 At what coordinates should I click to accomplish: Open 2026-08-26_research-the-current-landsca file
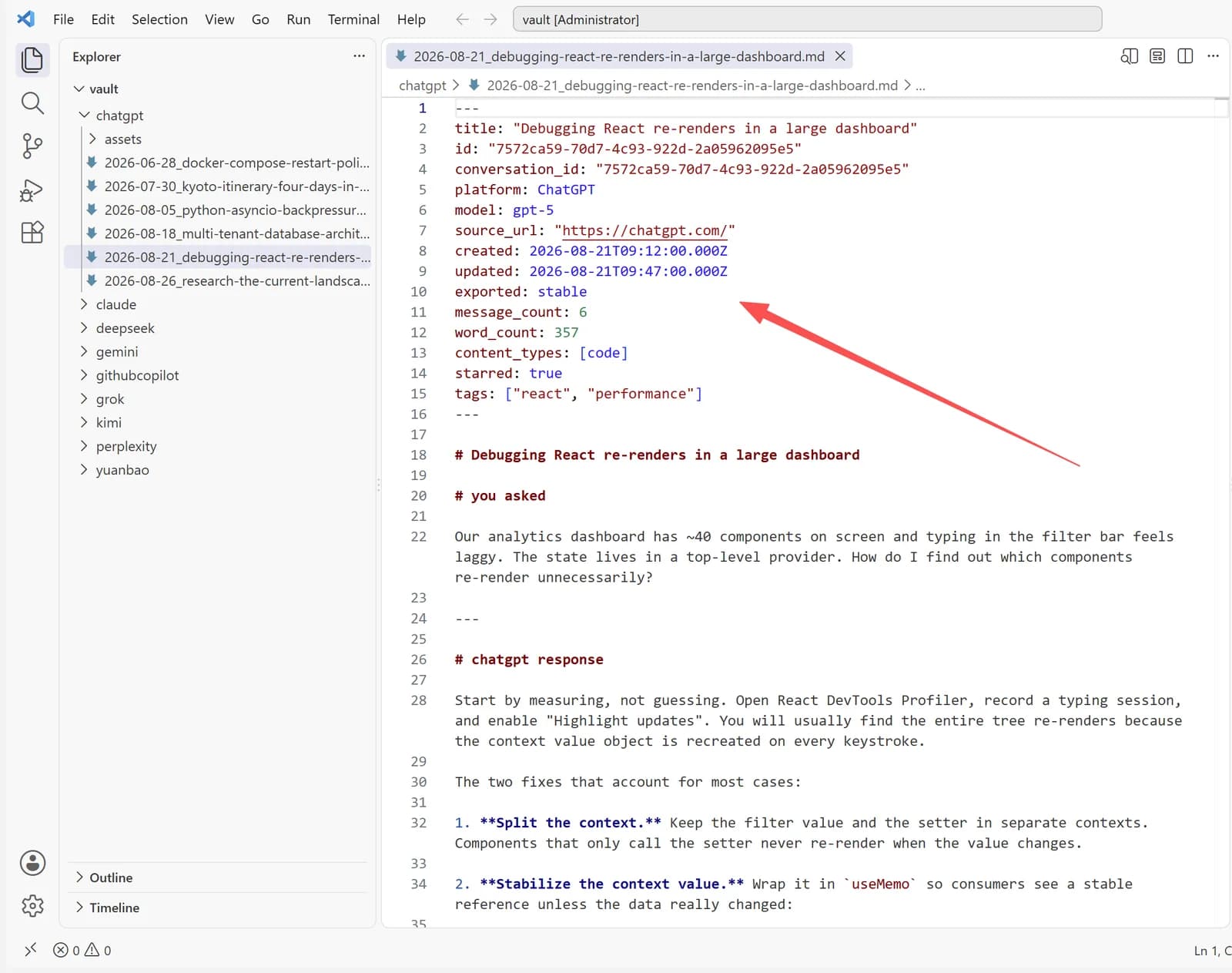coord(219,281)
